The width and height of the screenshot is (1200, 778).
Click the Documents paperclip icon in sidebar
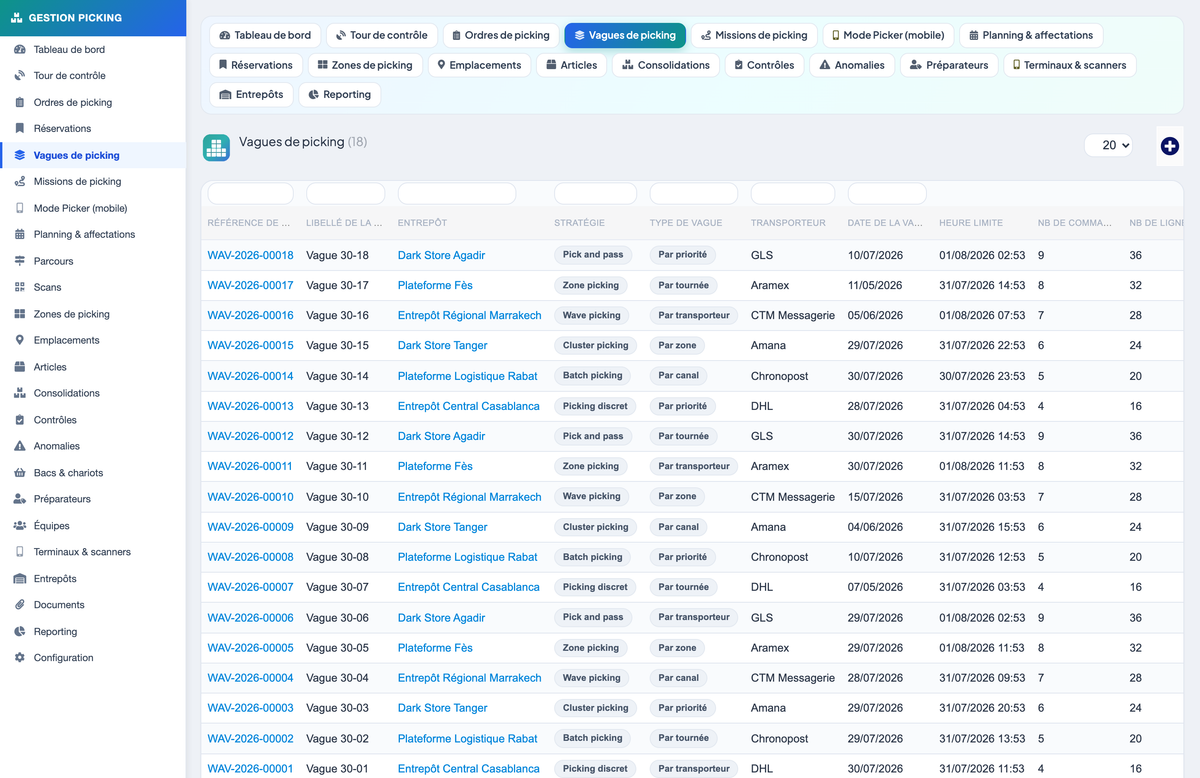point(20,605)
